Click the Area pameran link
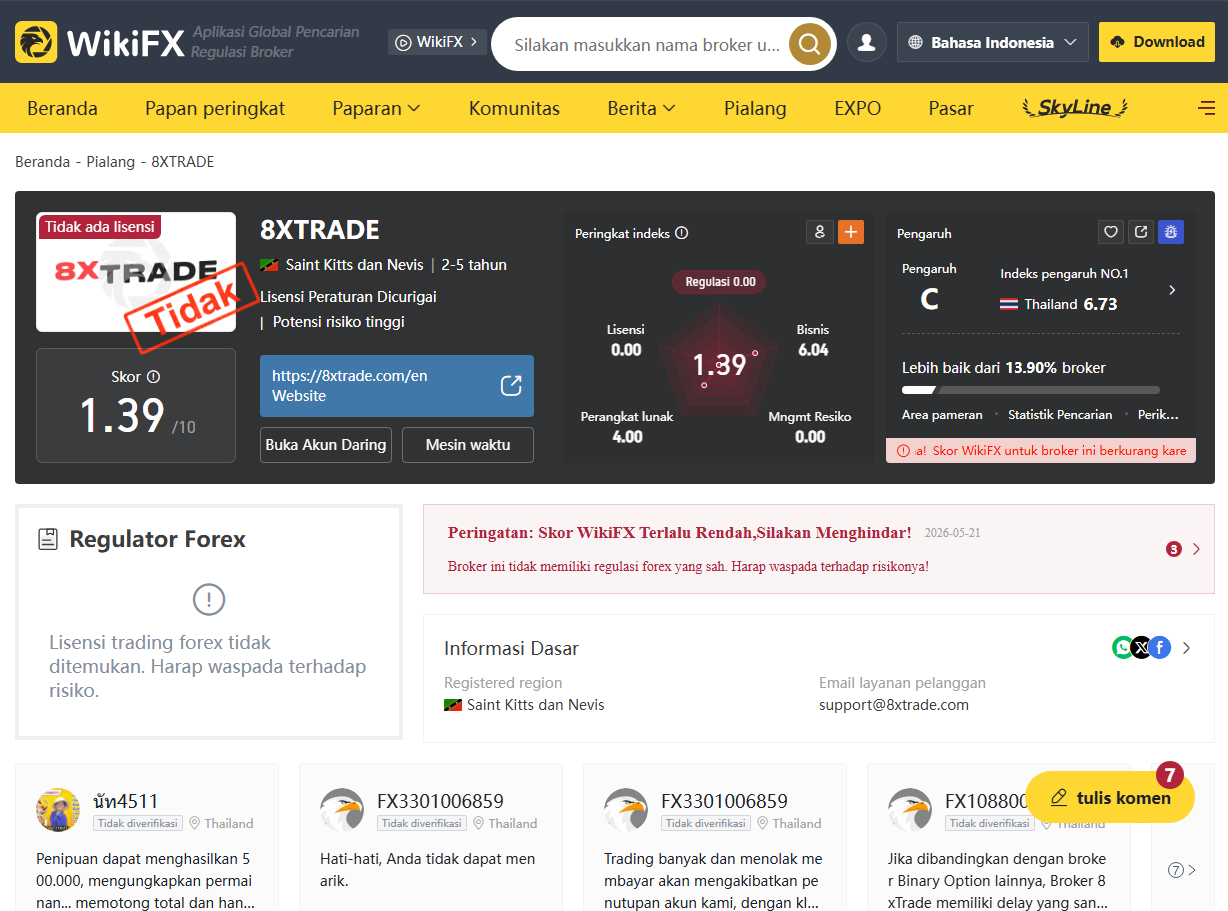The width and height of the screenshot is (1228, 911). (942, 414)
